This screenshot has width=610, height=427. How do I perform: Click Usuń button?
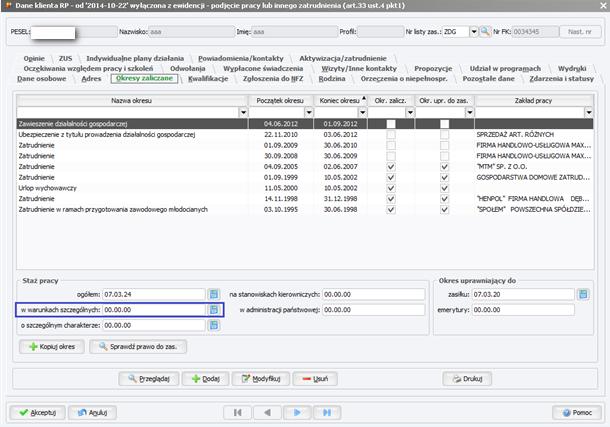(x=315, y=378)
